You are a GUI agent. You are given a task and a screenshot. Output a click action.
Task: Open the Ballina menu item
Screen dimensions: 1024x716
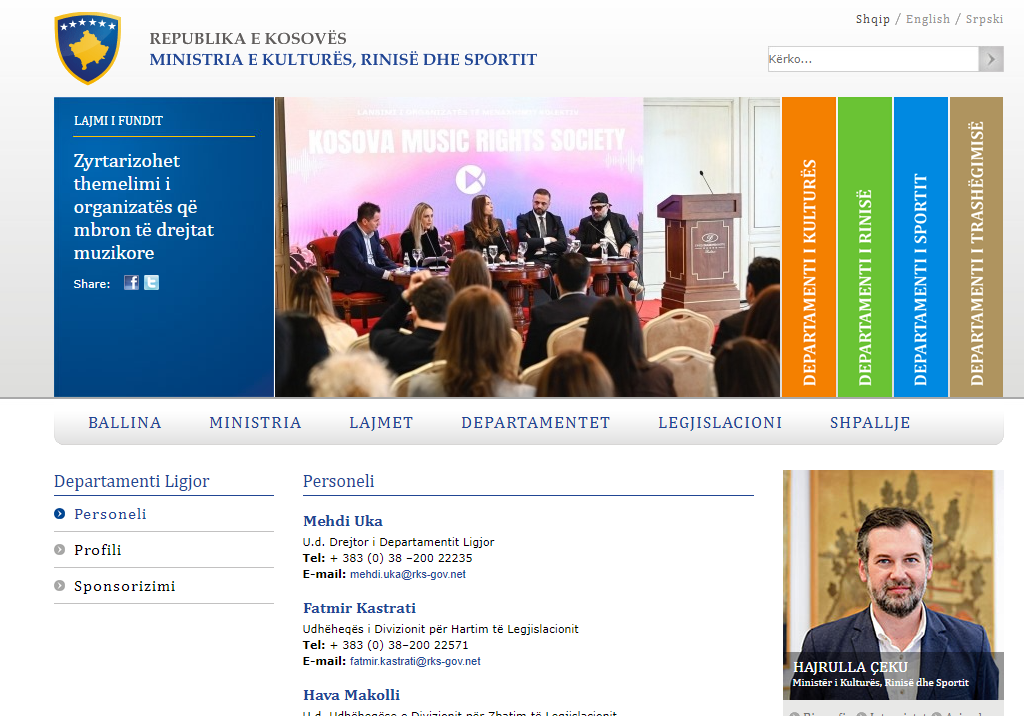[x=125, y=423]
